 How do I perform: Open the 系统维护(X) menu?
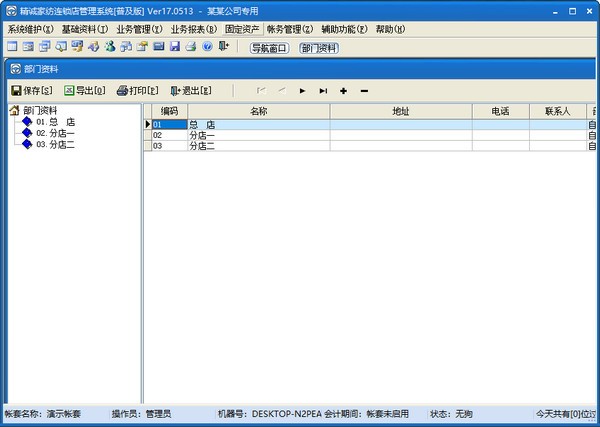click(31, 29)
